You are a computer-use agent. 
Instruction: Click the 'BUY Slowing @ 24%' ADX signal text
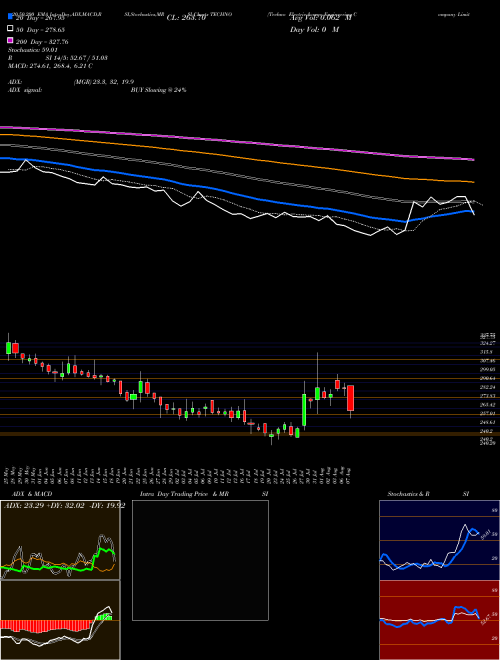click(x=158, y=90)
